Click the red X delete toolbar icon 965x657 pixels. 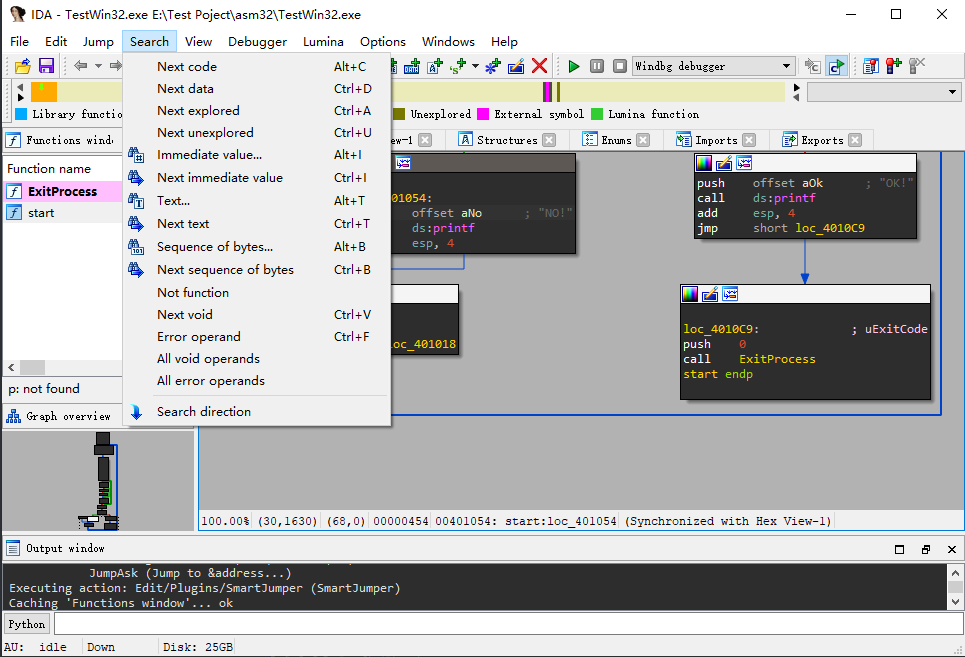(539, 66)
